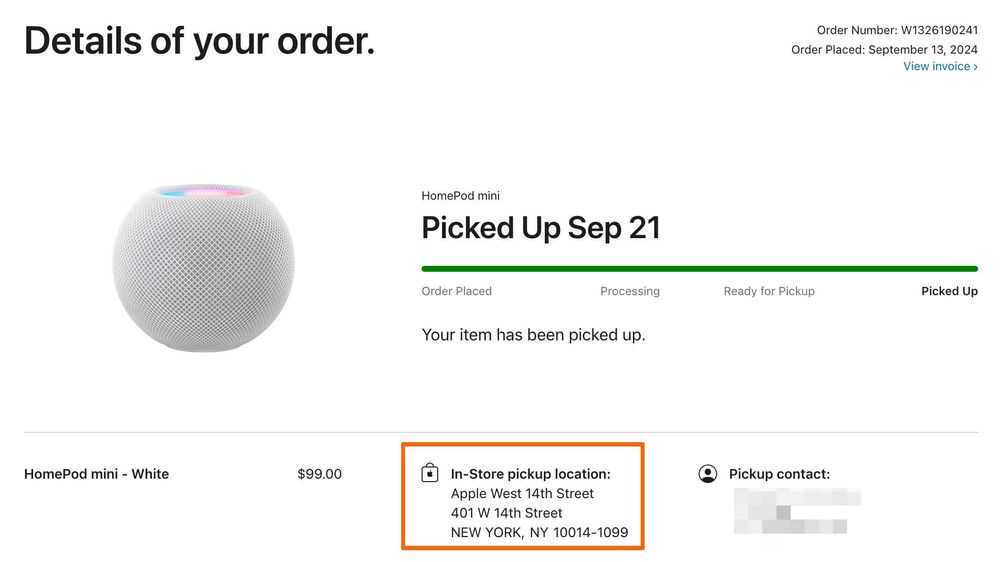Click the Details of your order heading
Viewport: 1000px width, 562px height.
(x=199, y=40)
